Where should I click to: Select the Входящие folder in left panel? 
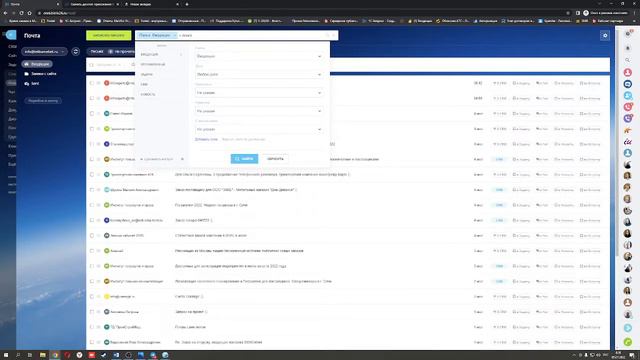[37, 64]
